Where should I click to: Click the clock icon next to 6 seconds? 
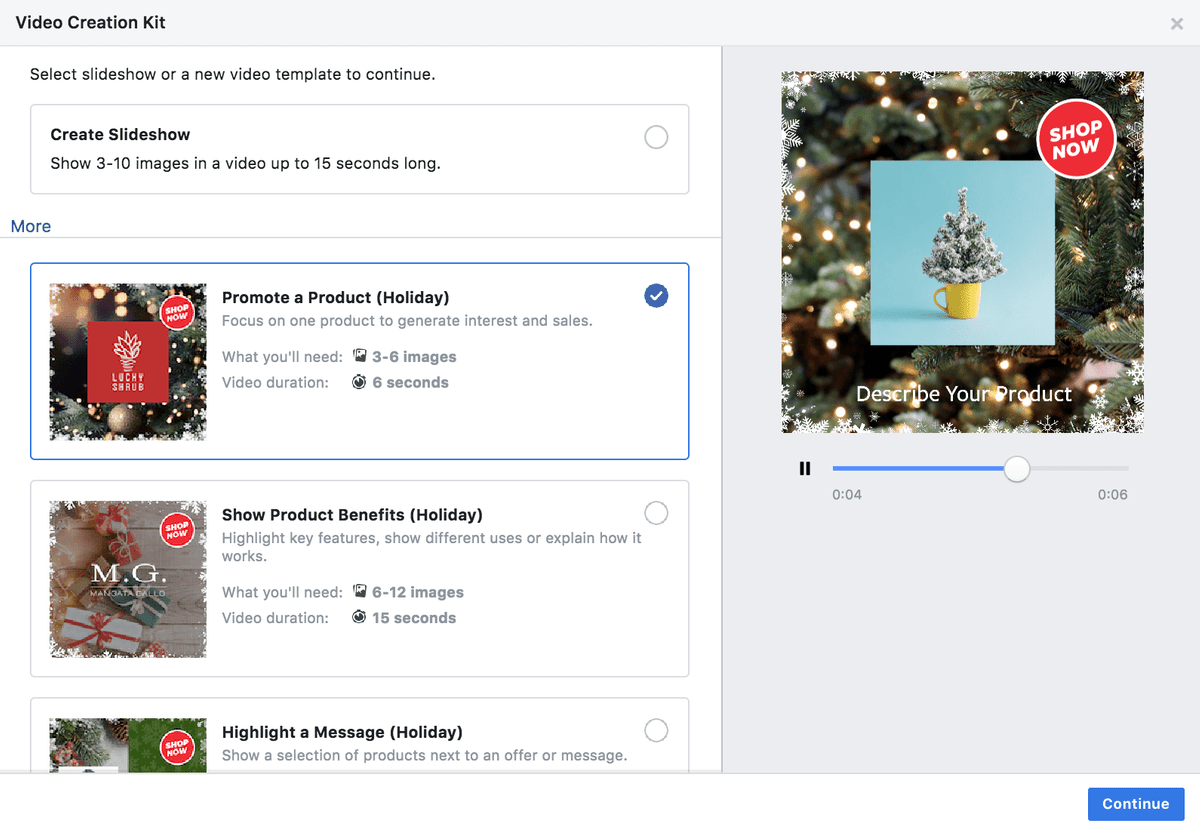pyautogui.click(x=360, y=382)
